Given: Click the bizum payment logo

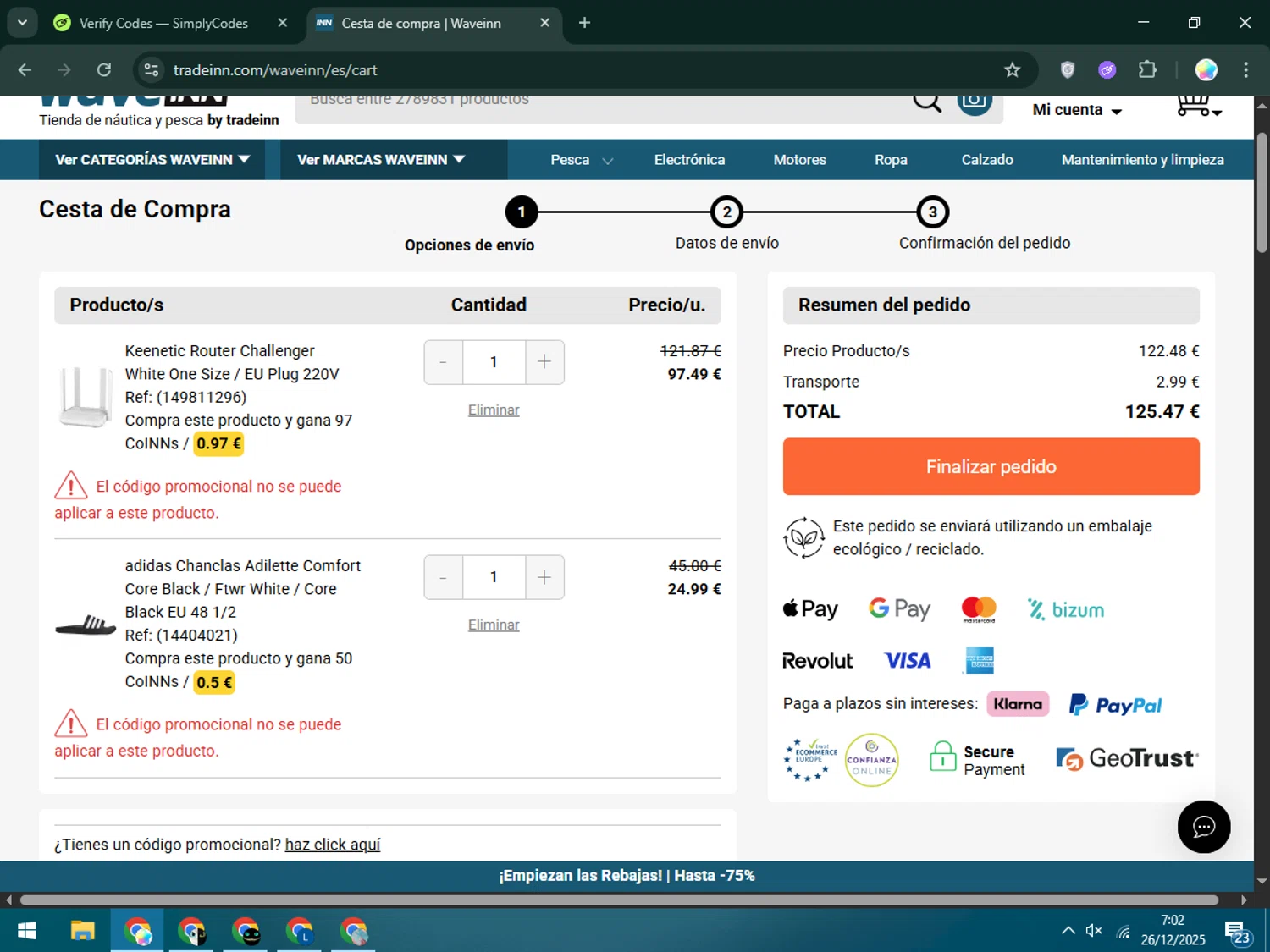Looking at the screenshot, I should [1066, 610].
